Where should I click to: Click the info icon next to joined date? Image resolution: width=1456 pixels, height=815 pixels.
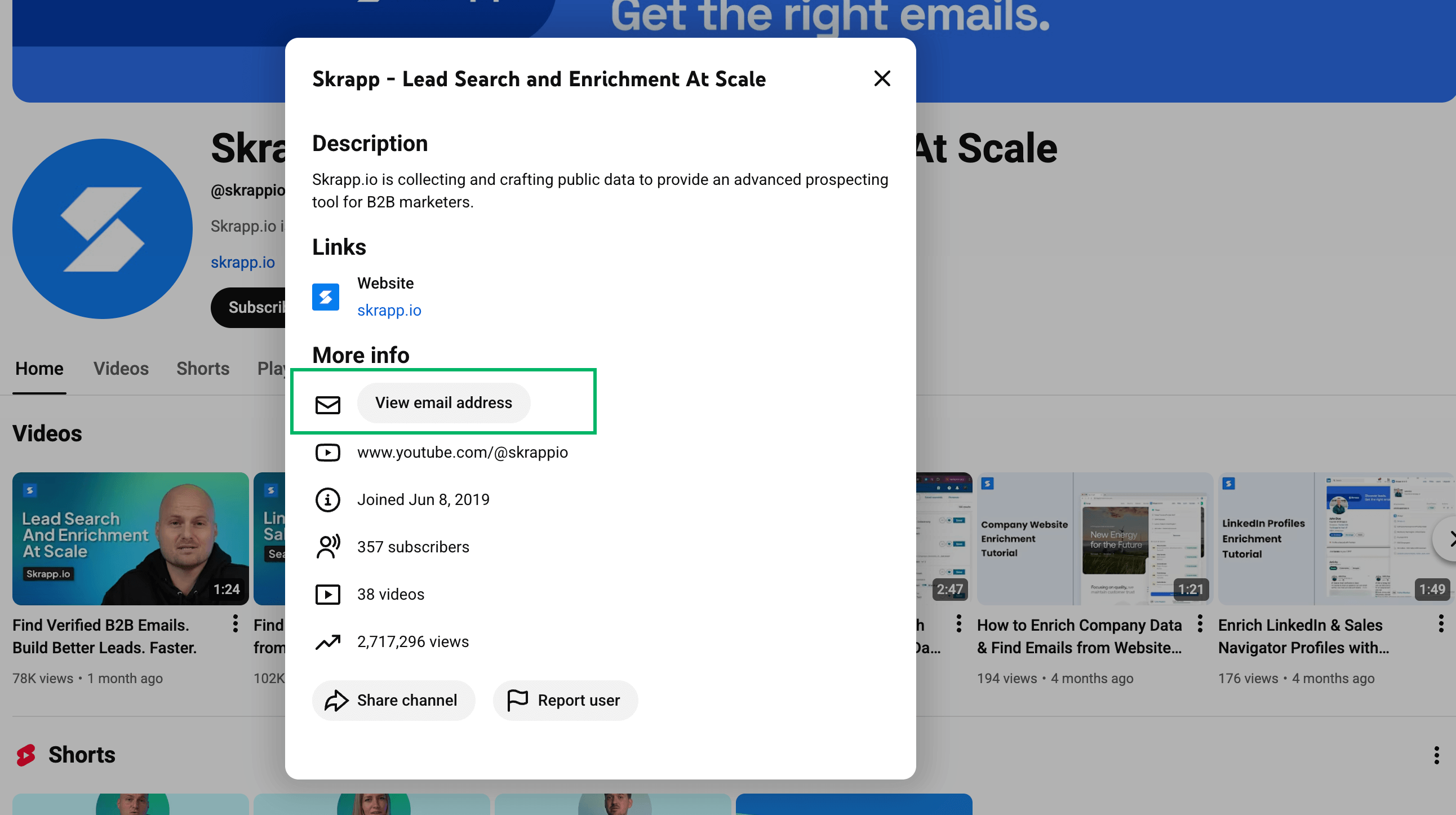coord(327,499)
